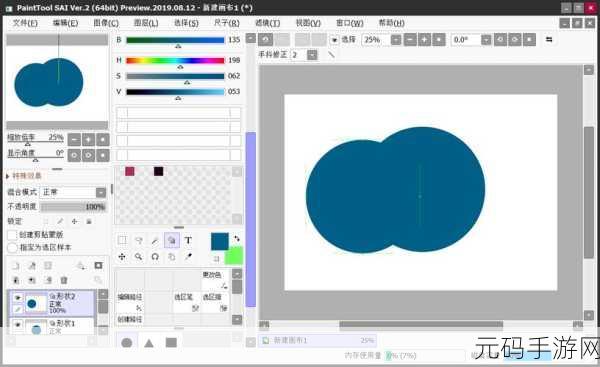Select the 编辑路径 tool button
The height and width of the screenshot is (367, 600).
click(x=130, y=302)
